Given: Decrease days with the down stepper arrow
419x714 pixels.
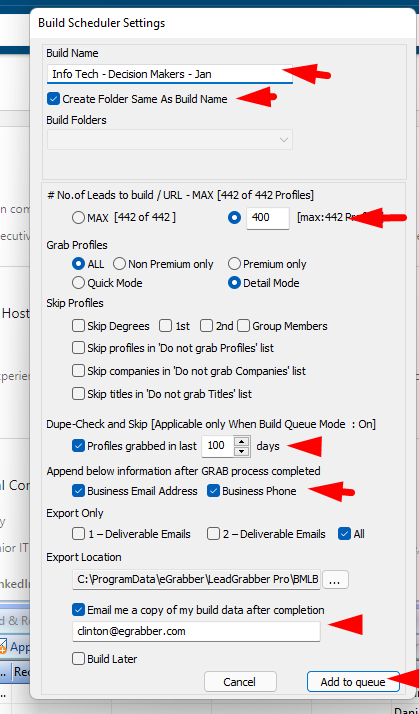Looking at the screenshot, I should coord(244,451).
